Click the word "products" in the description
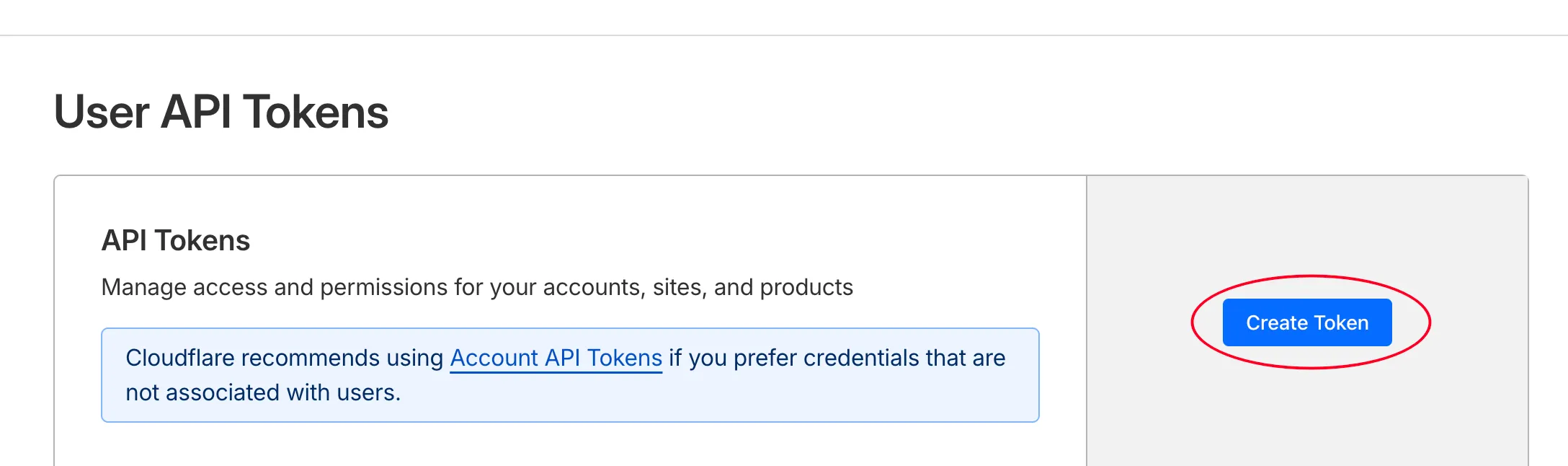 [806, 287]
